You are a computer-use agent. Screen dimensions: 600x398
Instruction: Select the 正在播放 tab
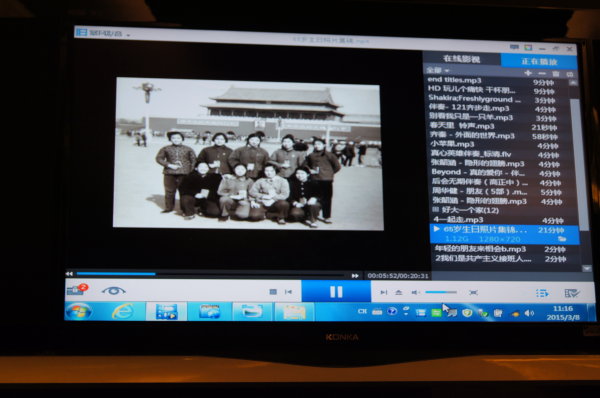pos(539,61)
